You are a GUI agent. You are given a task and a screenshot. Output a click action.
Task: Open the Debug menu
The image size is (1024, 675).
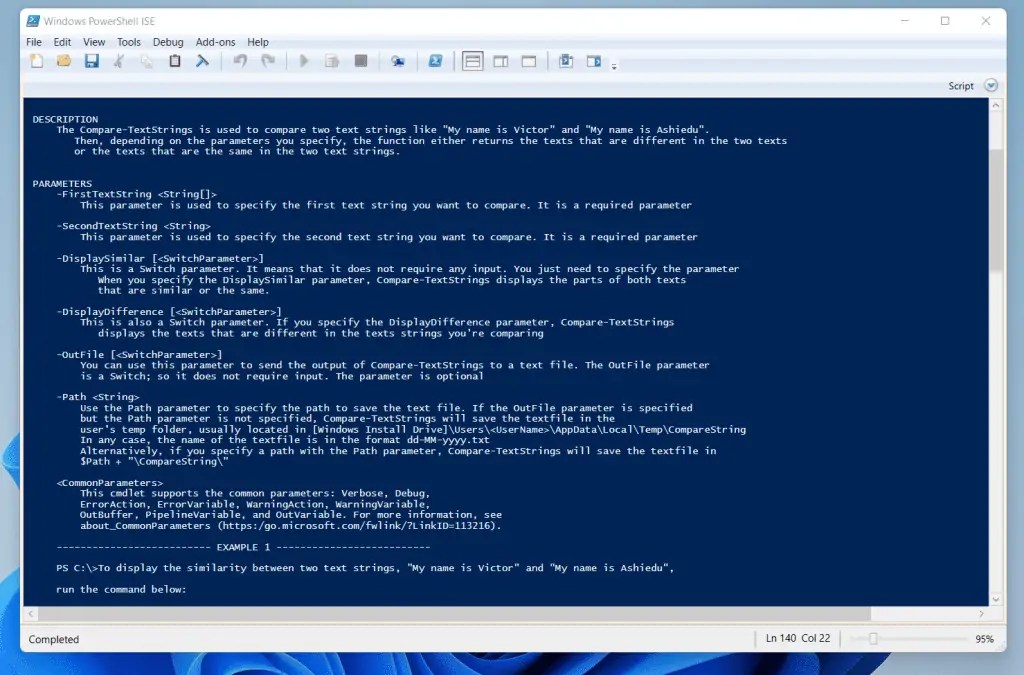pos(167,42)
